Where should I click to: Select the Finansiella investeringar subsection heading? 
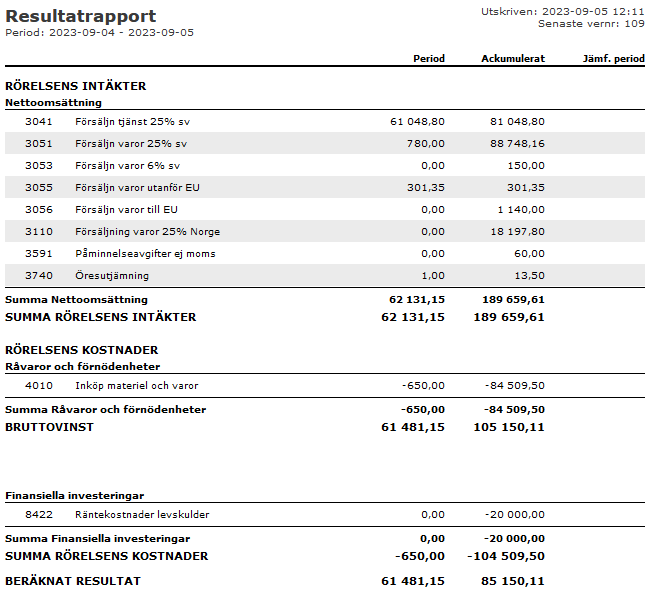(x=75, y=495)
